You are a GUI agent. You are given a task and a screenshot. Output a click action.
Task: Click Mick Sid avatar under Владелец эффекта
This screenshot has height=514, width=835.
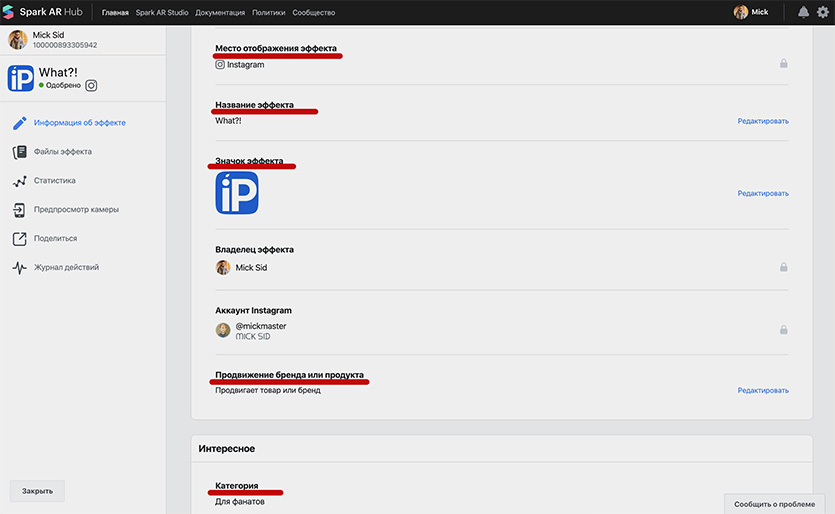223,267
